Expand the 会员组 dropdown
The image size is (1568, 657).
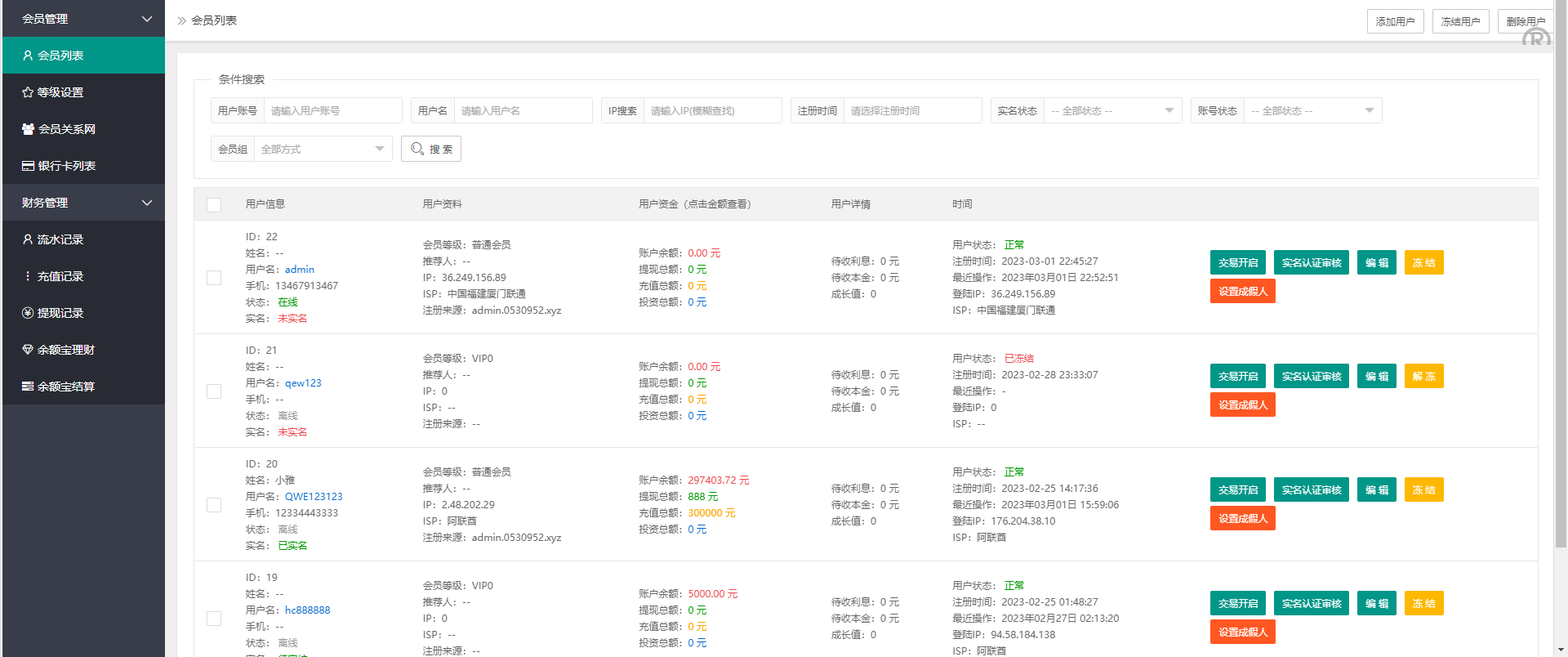point(322,149)
